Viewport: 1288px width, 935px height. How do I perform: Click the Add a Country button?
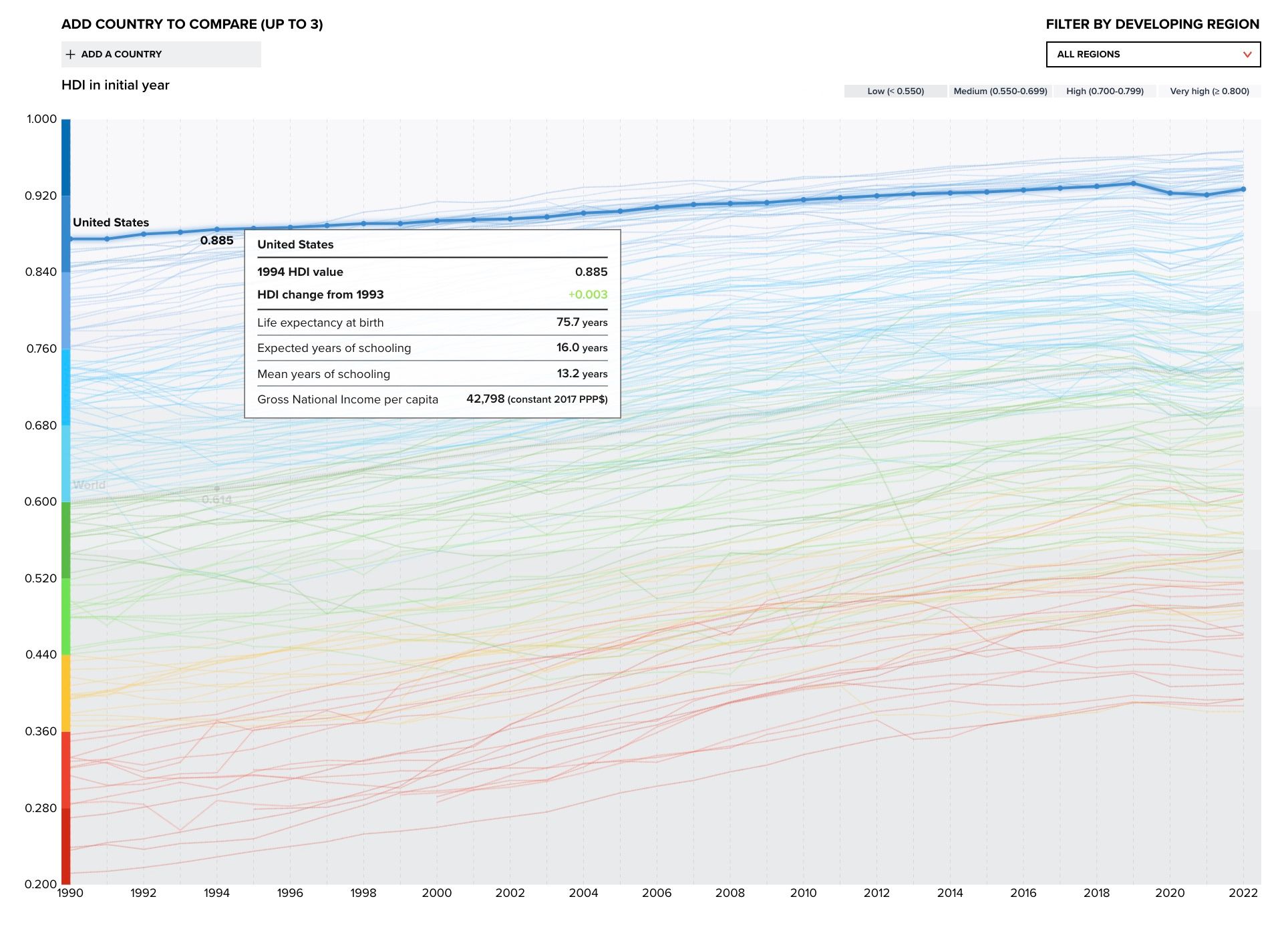point(161,55)
